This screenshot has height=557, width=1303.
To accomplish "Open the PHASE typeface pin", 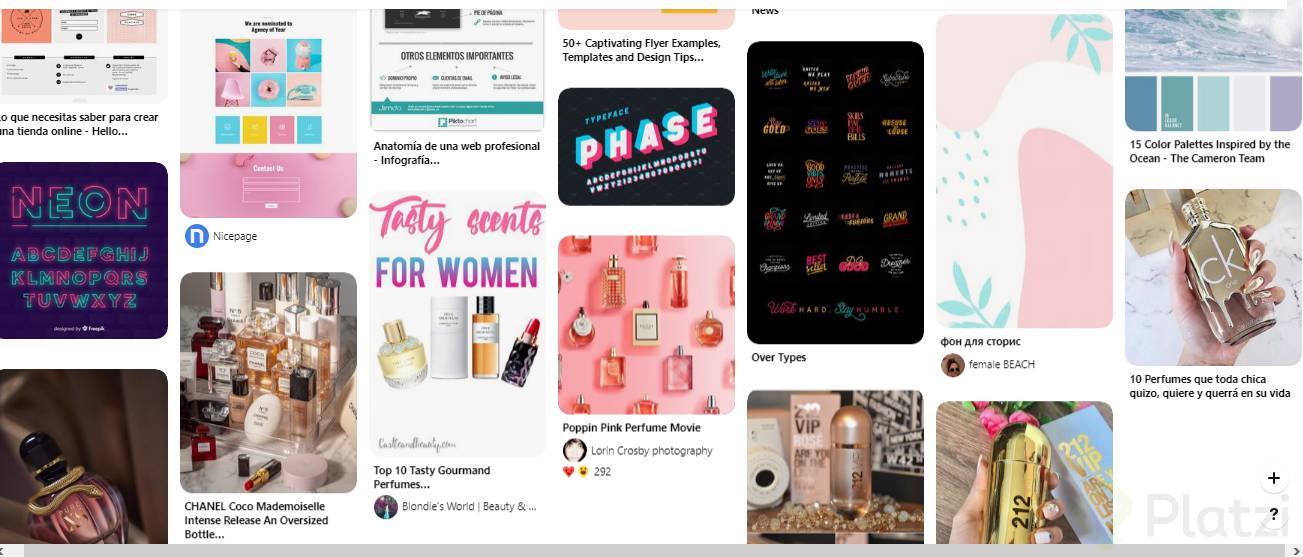I will 646,147.
